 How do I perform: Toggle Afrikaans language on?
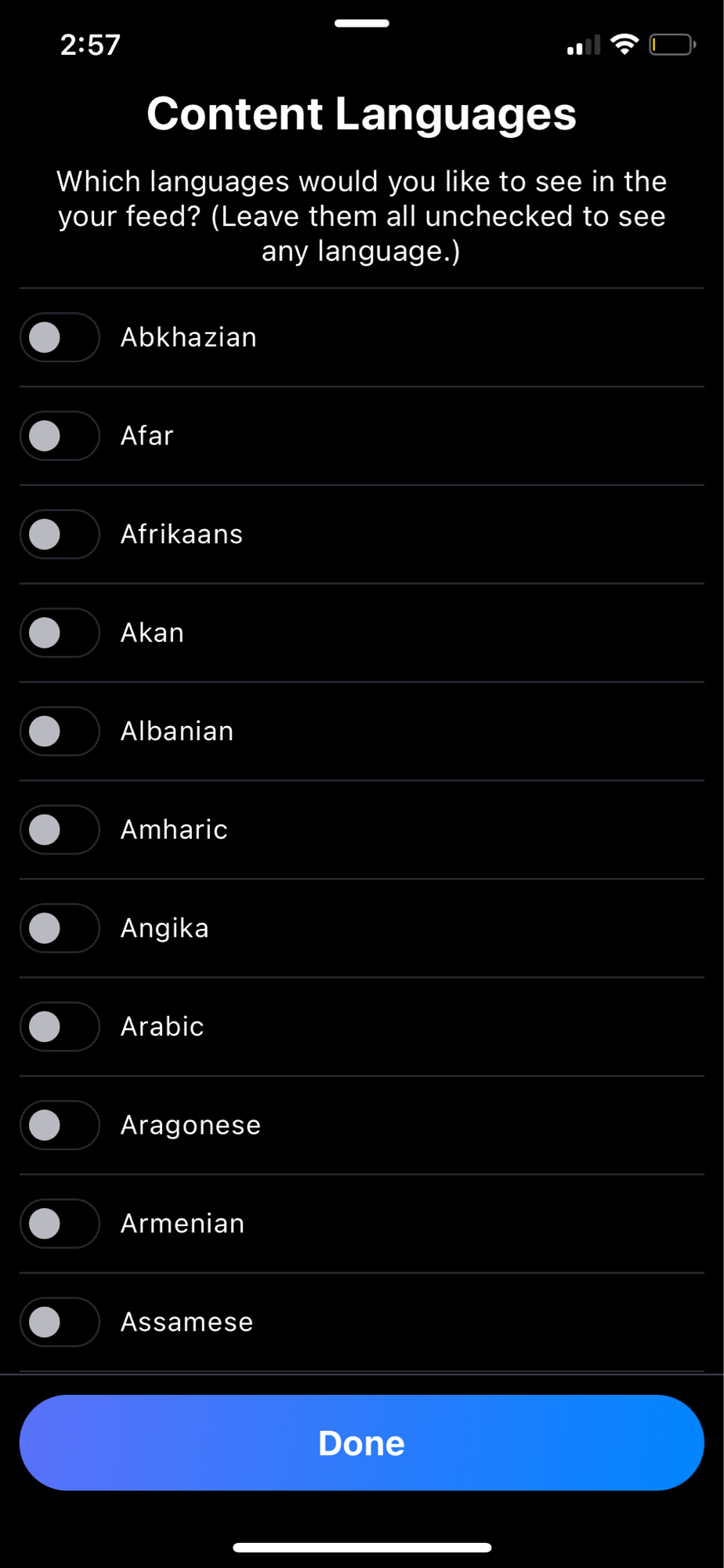coord(60,534)
